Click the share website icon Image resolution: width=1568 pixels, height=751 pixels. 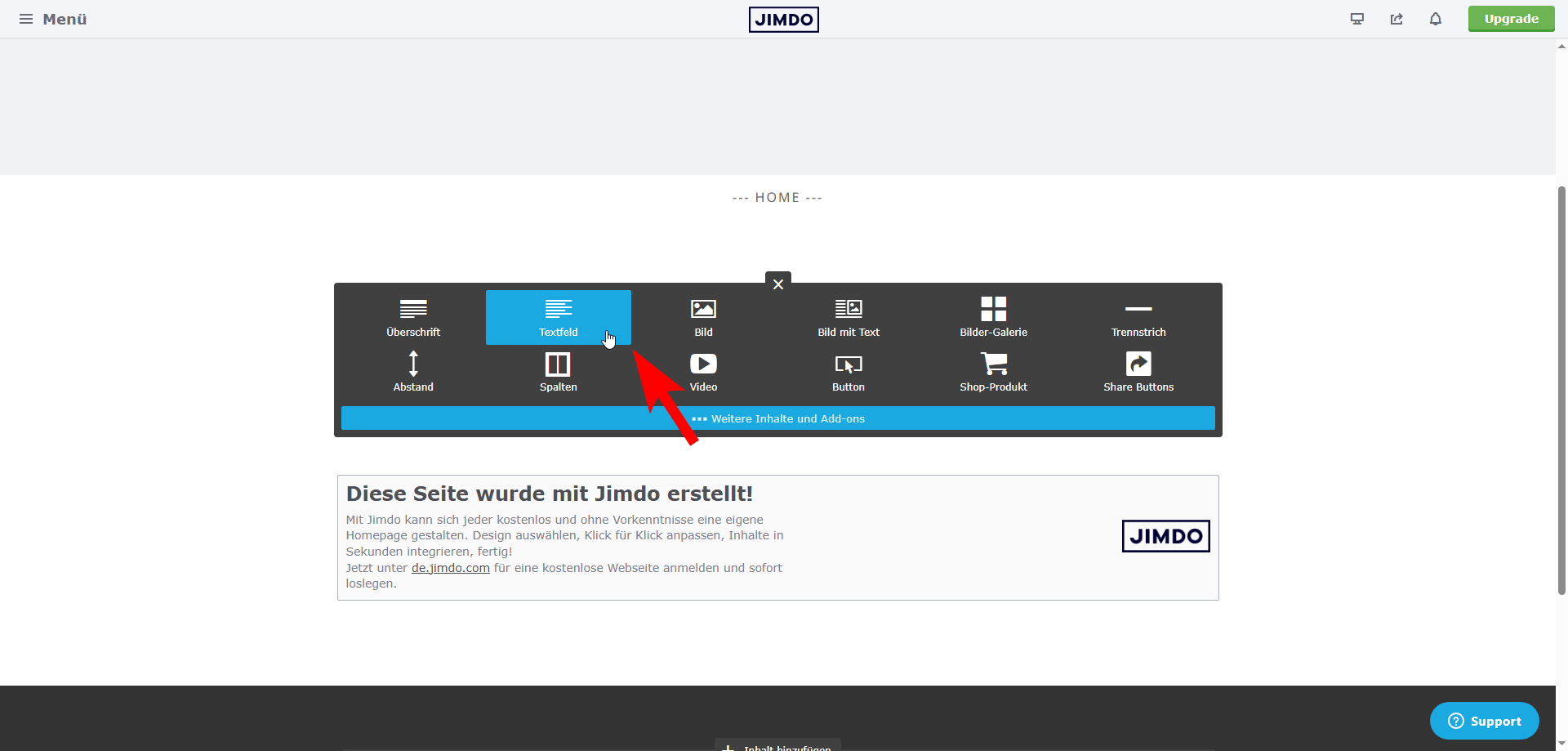tap(1396, 19)
